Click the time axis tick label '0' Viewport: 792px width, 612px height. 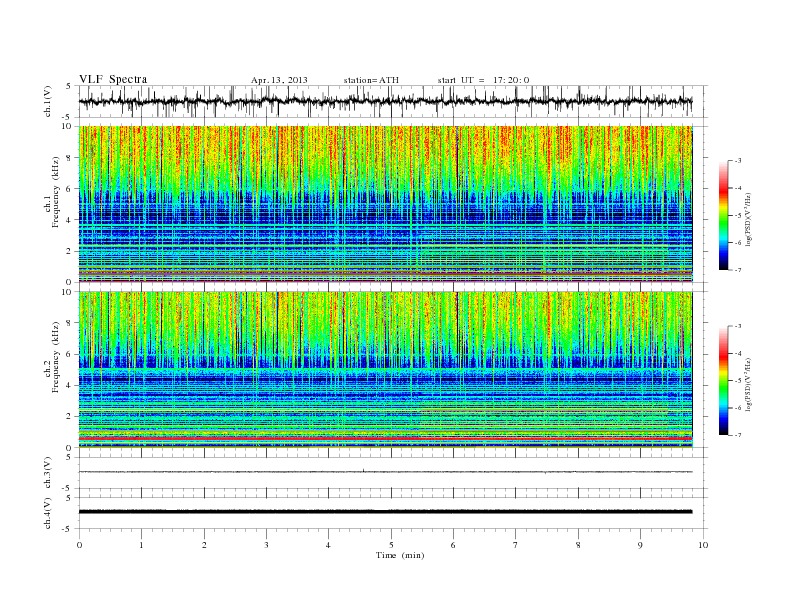[79, 545]
